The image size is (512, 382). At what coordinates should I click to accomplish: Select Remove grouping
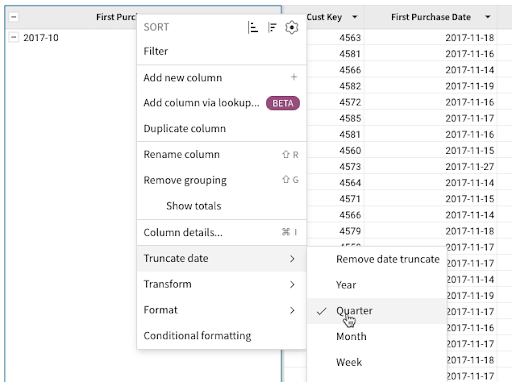point(221,180)
